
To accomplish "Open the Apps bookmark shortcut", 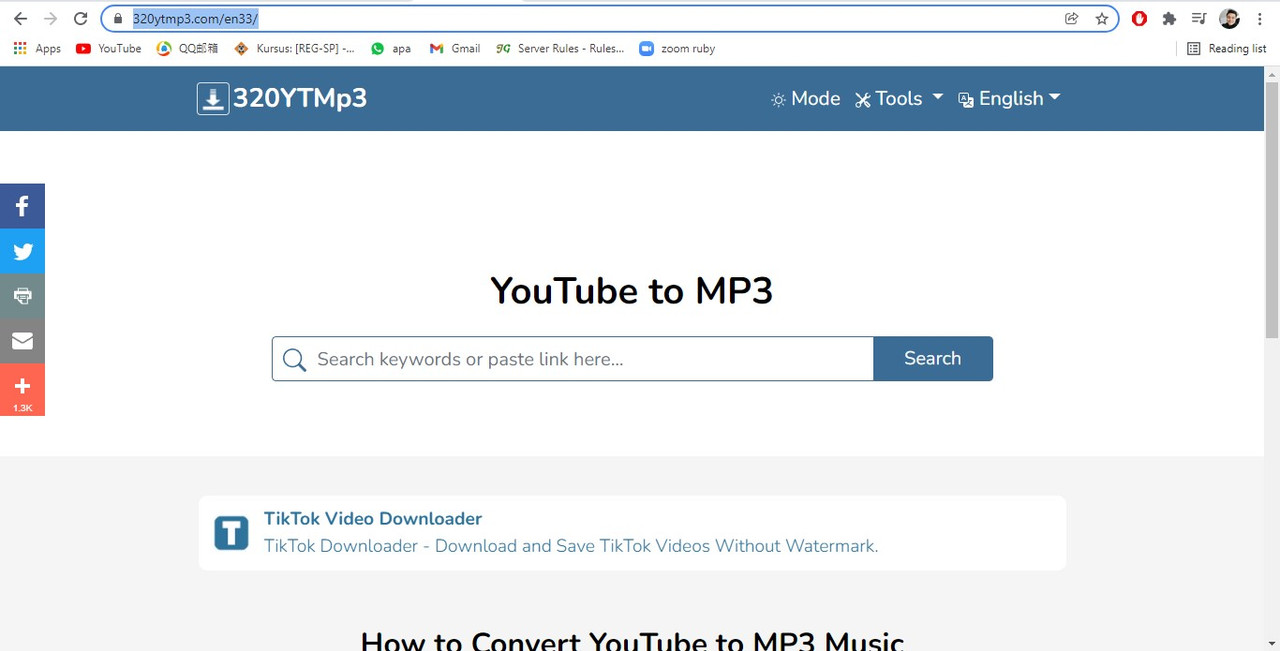I will 37,48.
